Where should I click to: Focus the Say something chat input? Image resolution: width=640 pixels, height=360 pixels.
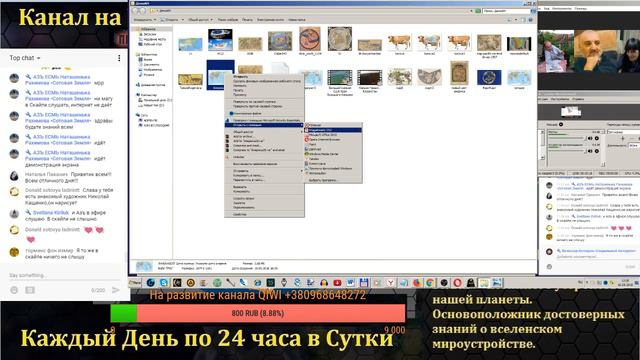[x=64, y=276]
